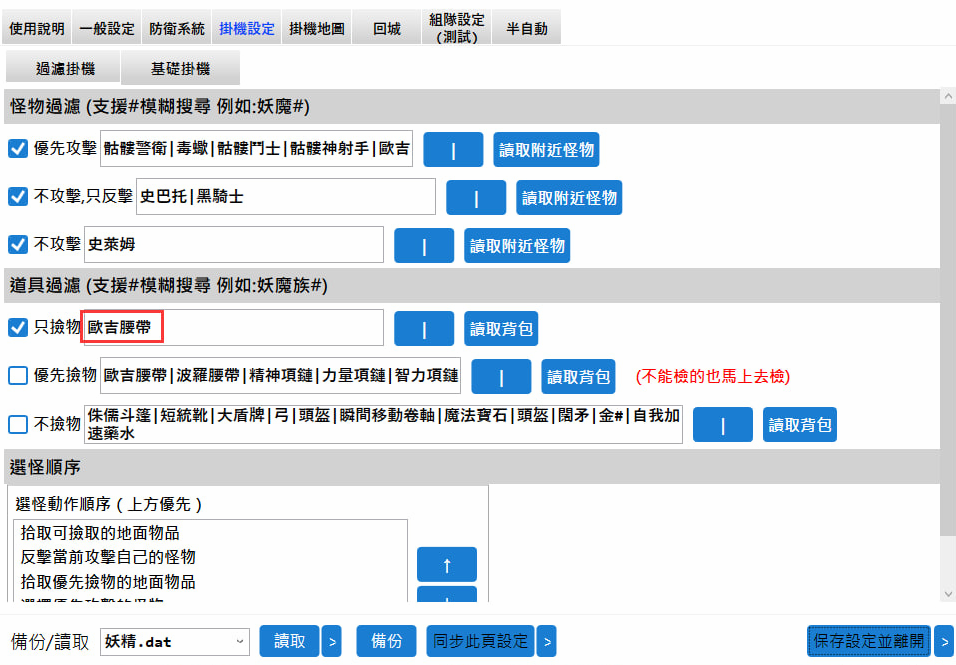956x665 pixels.
Task: Click the "|" separator button beside 只撿物 field
Action: click(424, 327)
